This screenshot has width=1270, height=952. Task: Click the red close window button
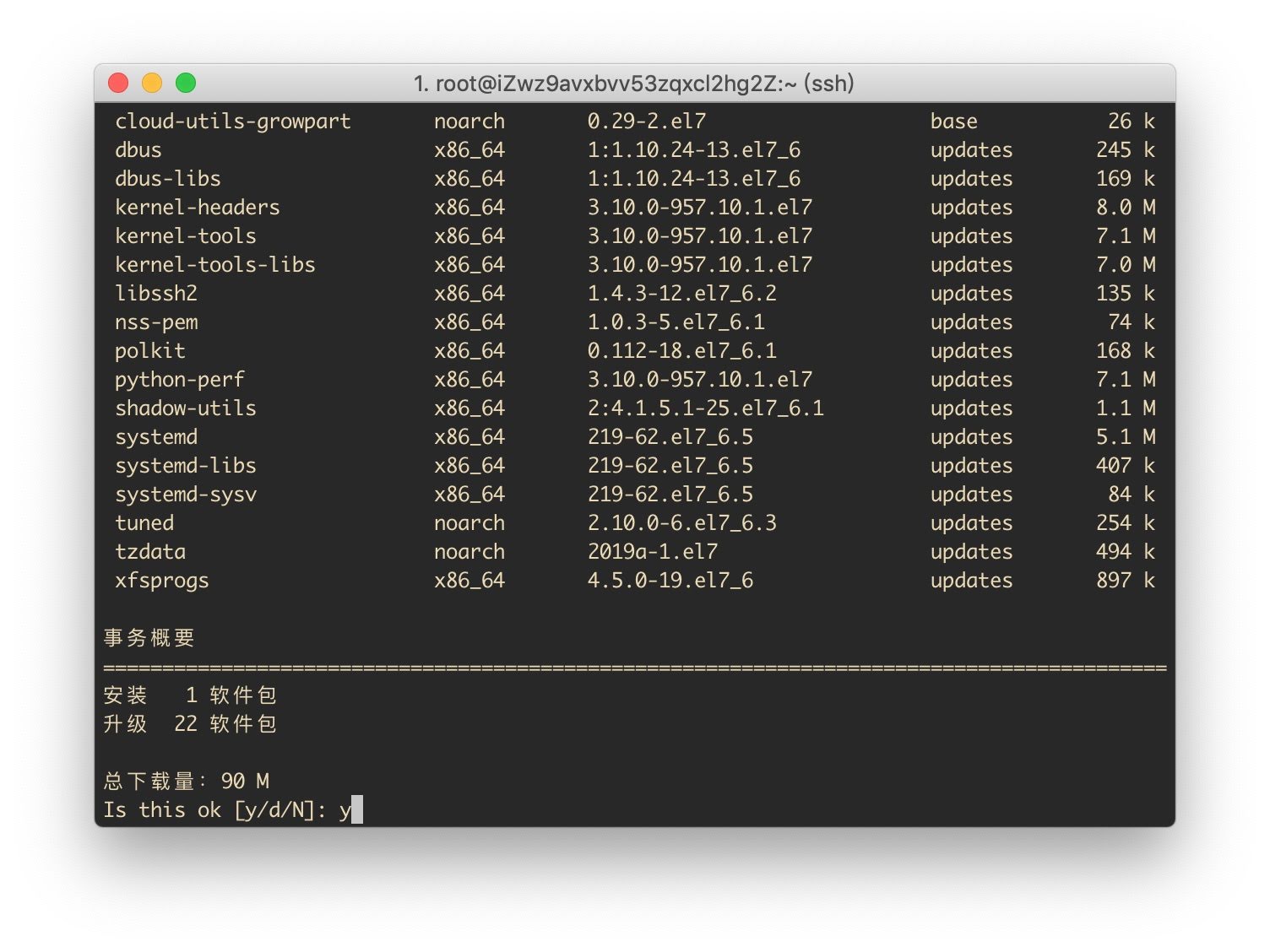point(118,83)
